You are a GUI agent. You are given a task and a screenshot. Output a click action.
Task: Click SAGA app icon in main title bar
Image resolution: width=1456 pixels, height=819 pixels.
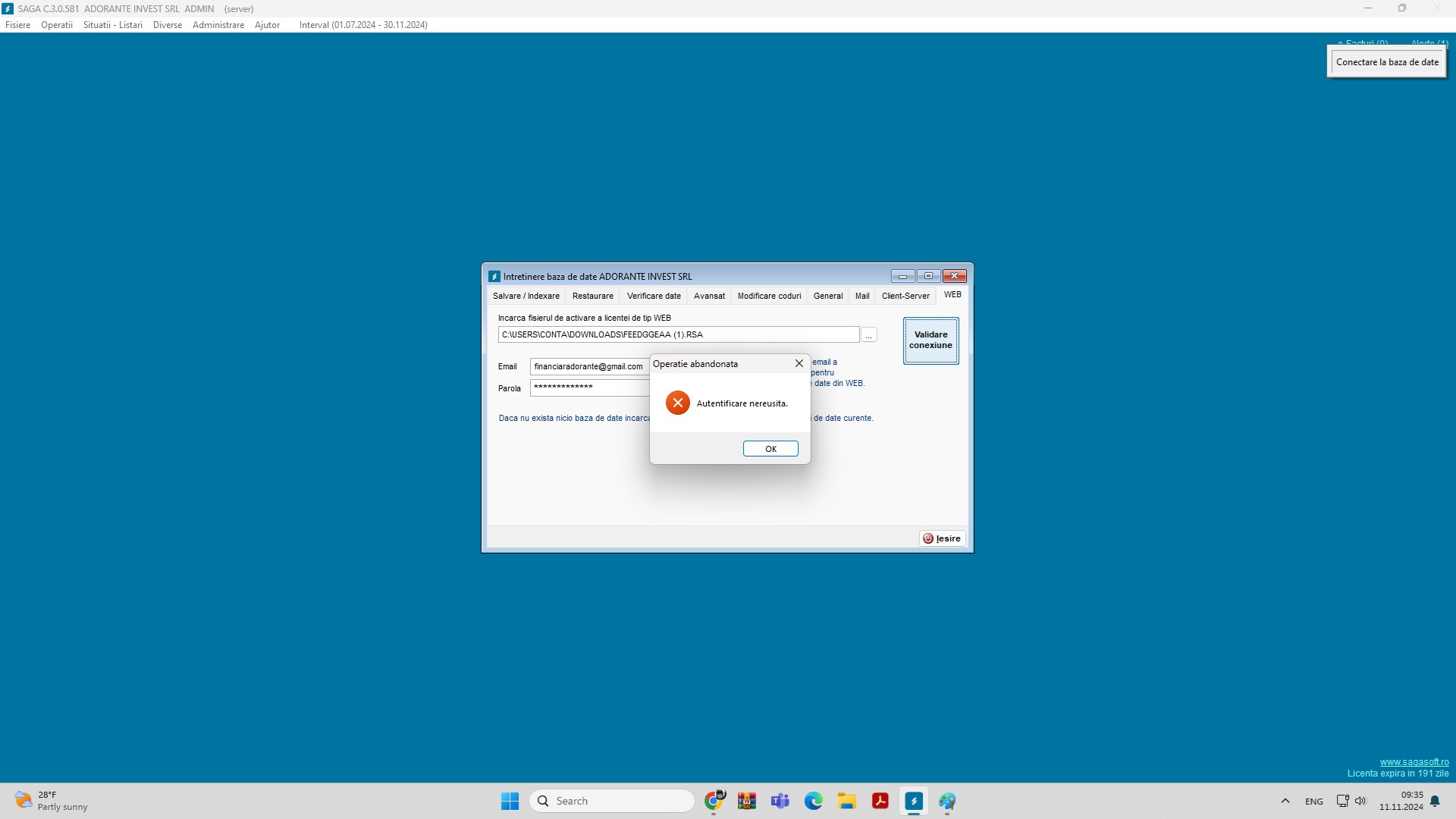point(8,8)
